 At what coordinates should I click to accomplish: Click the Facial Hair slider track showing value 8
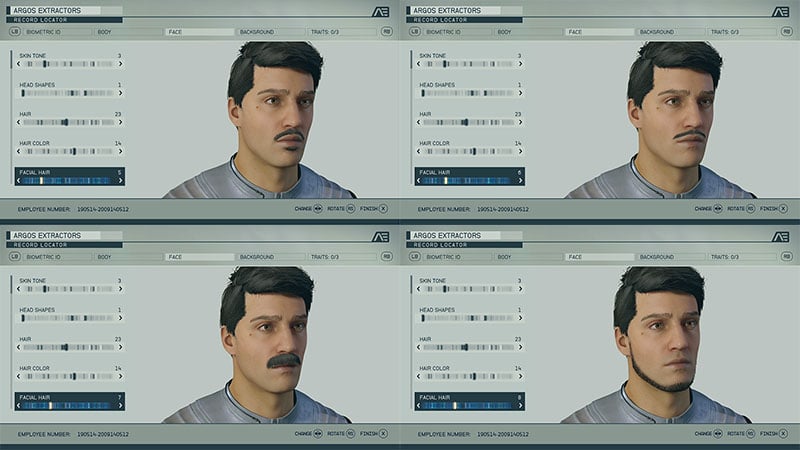coord(469,406)
